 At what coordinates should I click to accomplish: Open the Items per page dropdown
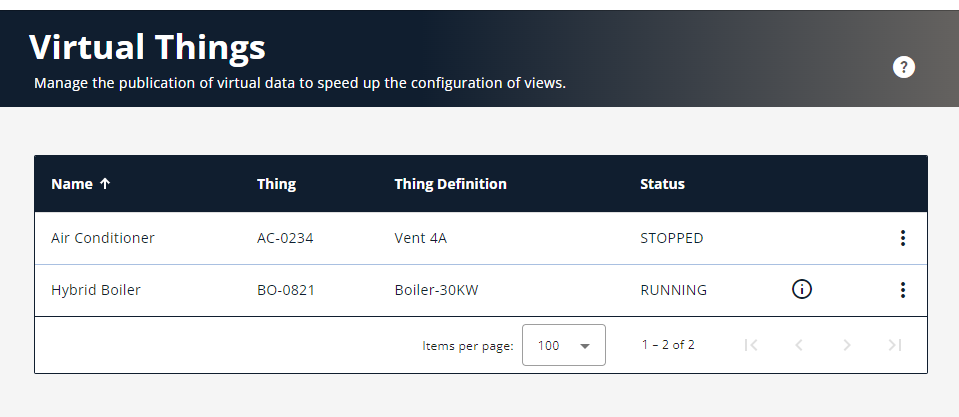[564, 345]
